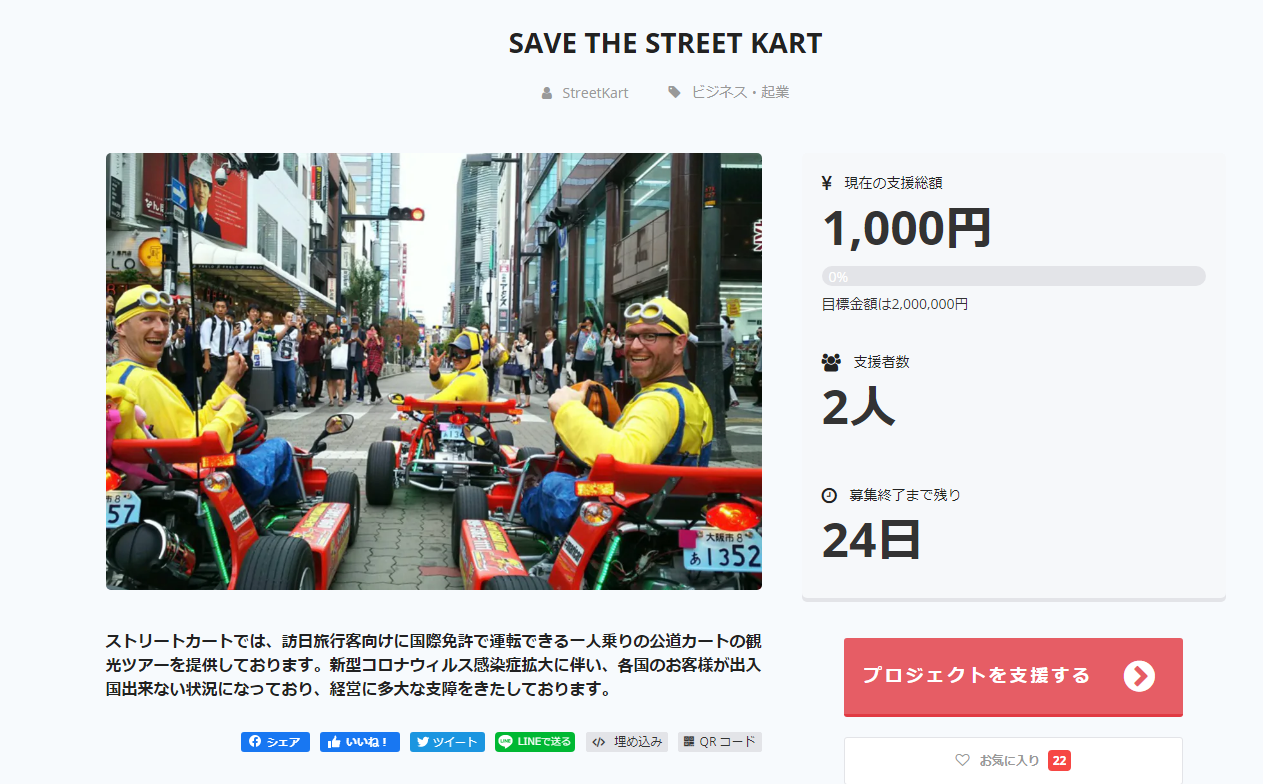1263x784 pixels.
Task: Open the 埋め込み embed code option
Action: click(x=626, y=742)
